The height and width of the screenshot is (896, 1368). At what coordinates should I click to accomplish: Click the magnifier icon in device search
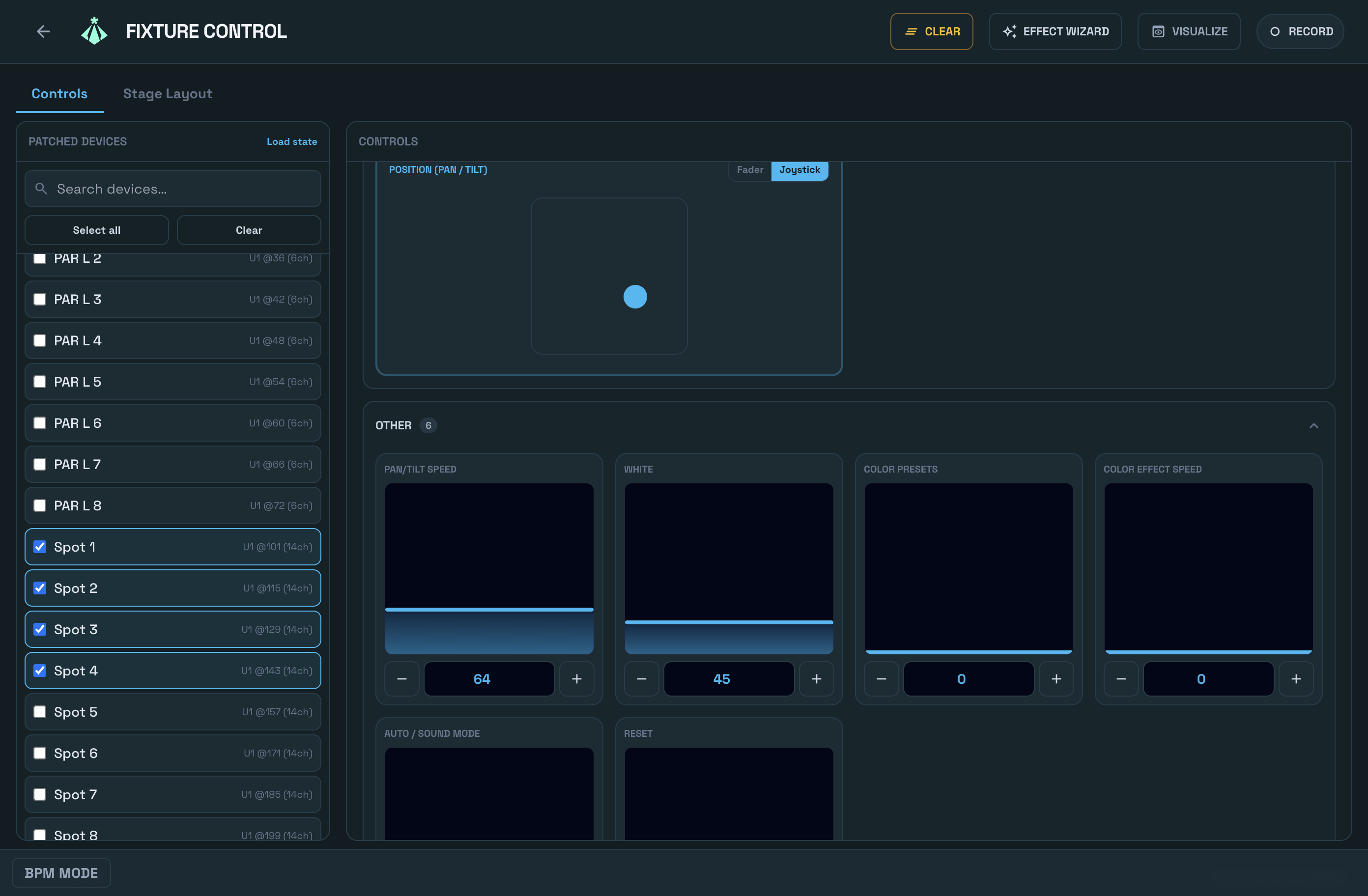41,189
